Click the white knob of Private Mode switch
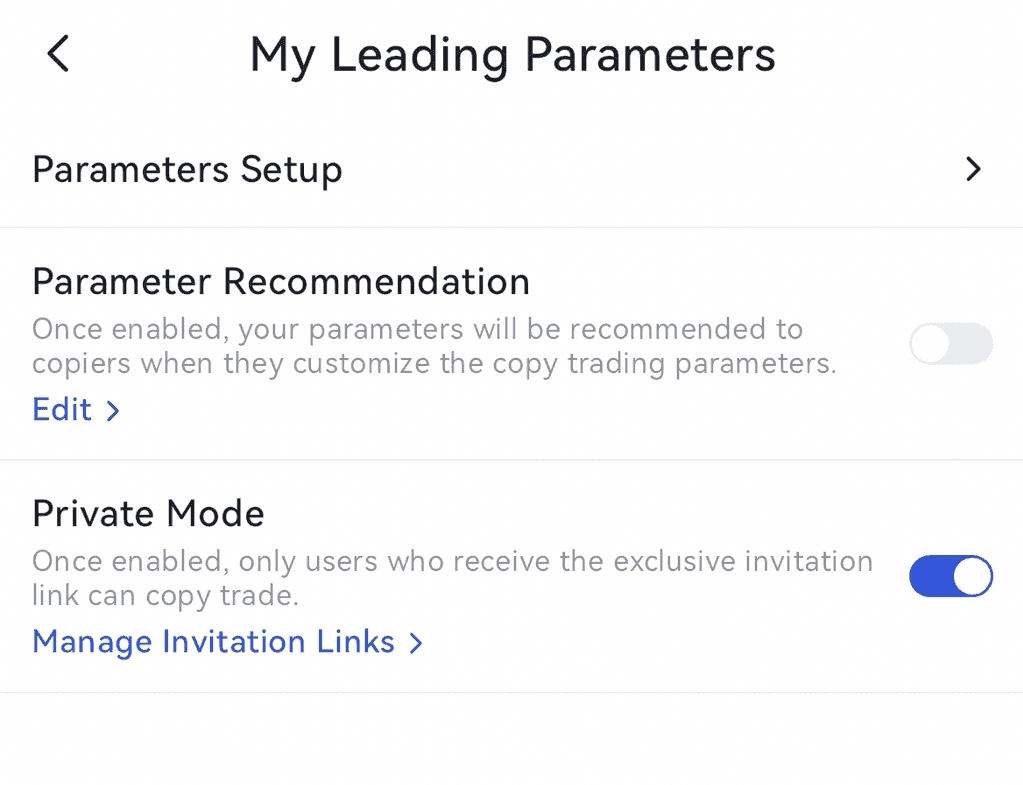Image resolution: width=1023 pixels, height=785 pixels. click(973, 577)
